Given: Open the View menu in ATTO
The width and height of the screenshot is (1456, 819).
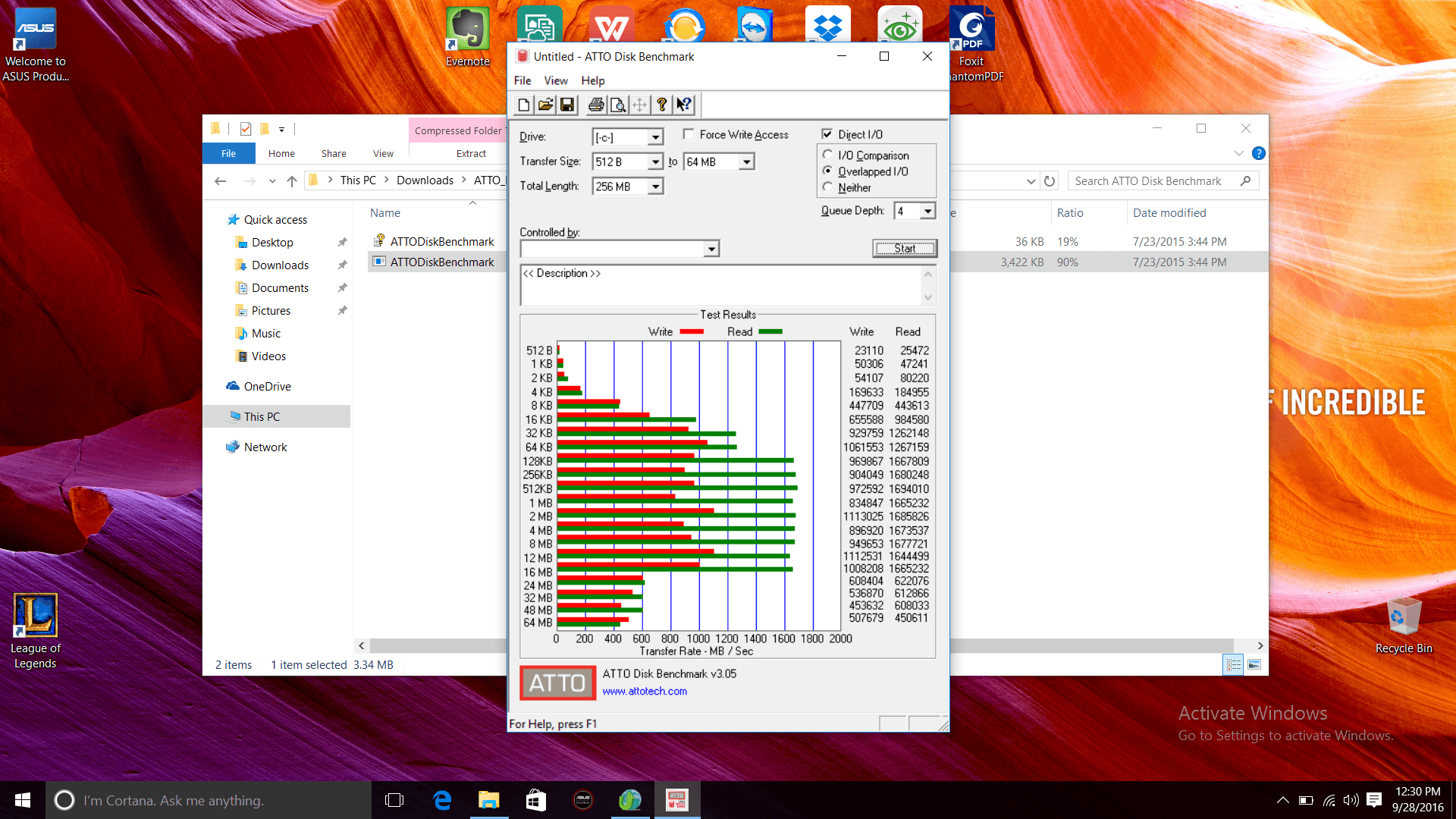Looking at the screenshot, I should coord(555,80).
